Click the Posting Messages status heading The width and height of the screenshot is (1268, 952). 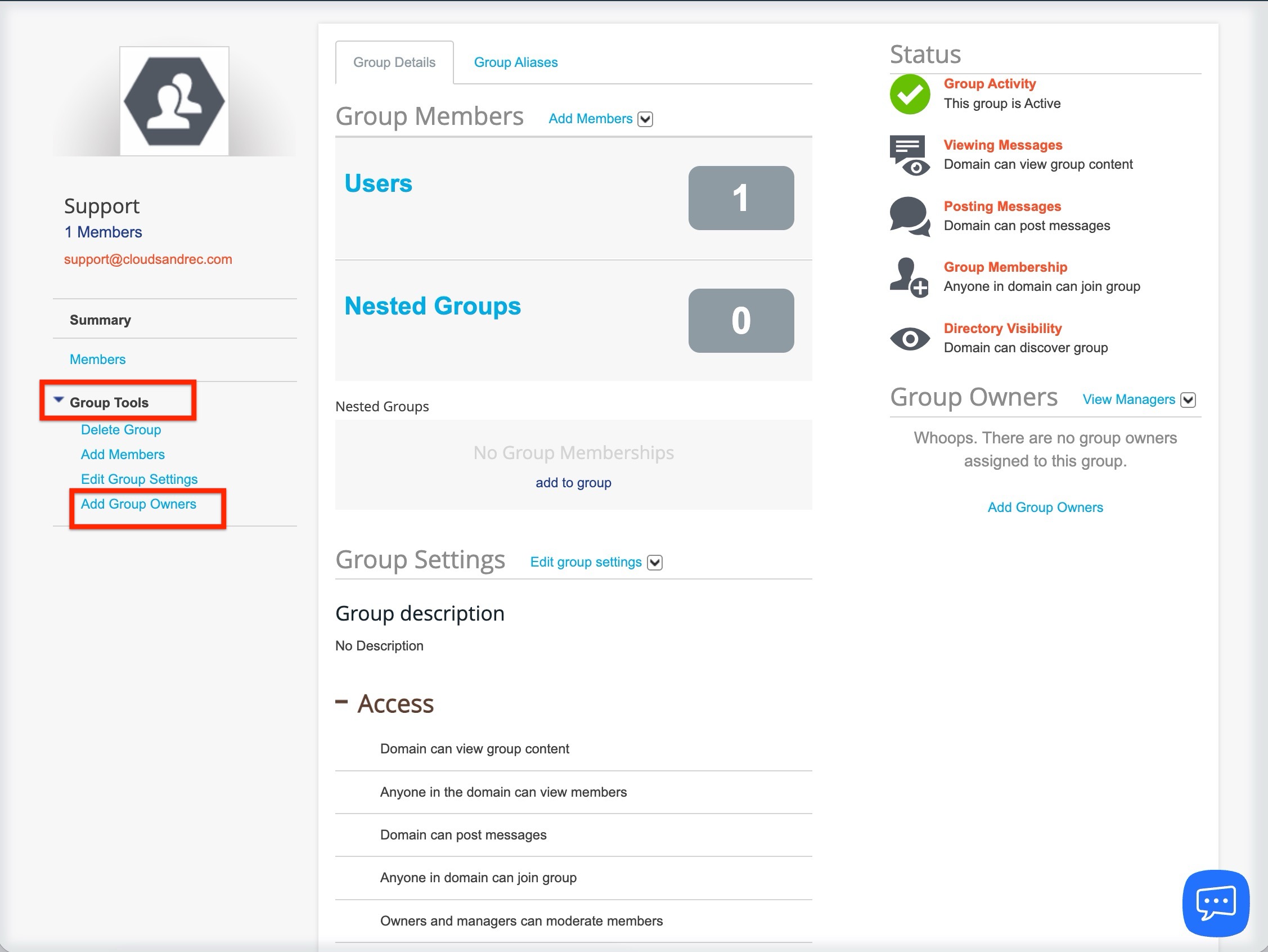pos(1002,206)
